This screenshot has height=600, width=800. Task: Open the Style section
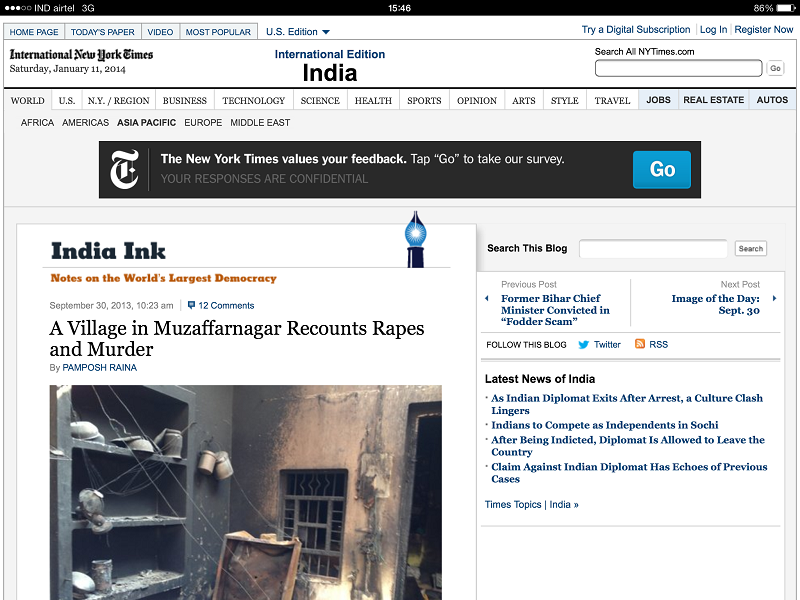point(565,101)
